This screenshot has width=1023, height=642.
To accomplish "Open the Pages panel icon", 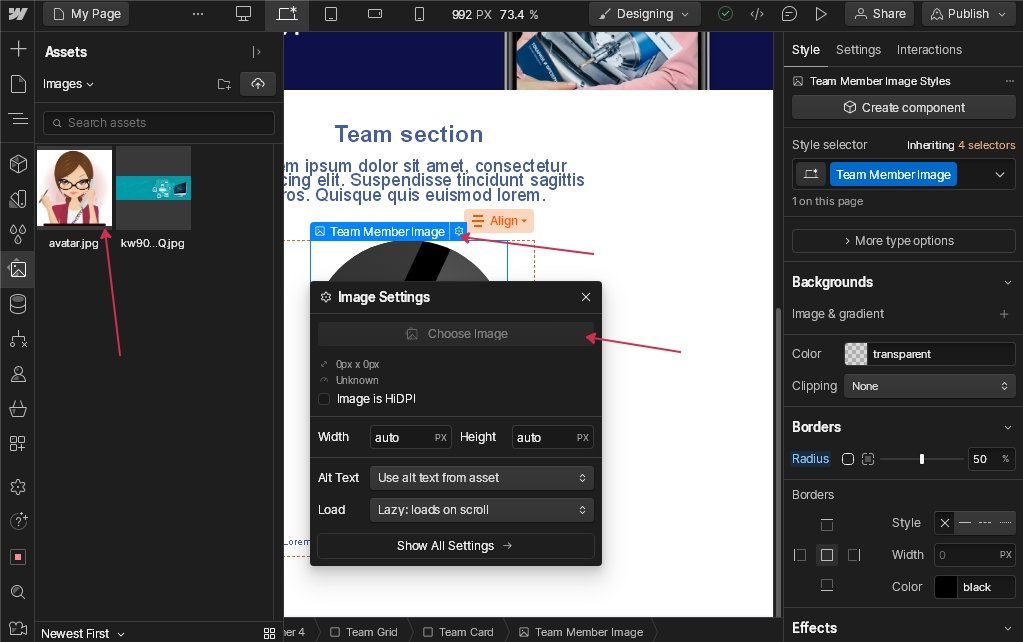I will point(17,84).
